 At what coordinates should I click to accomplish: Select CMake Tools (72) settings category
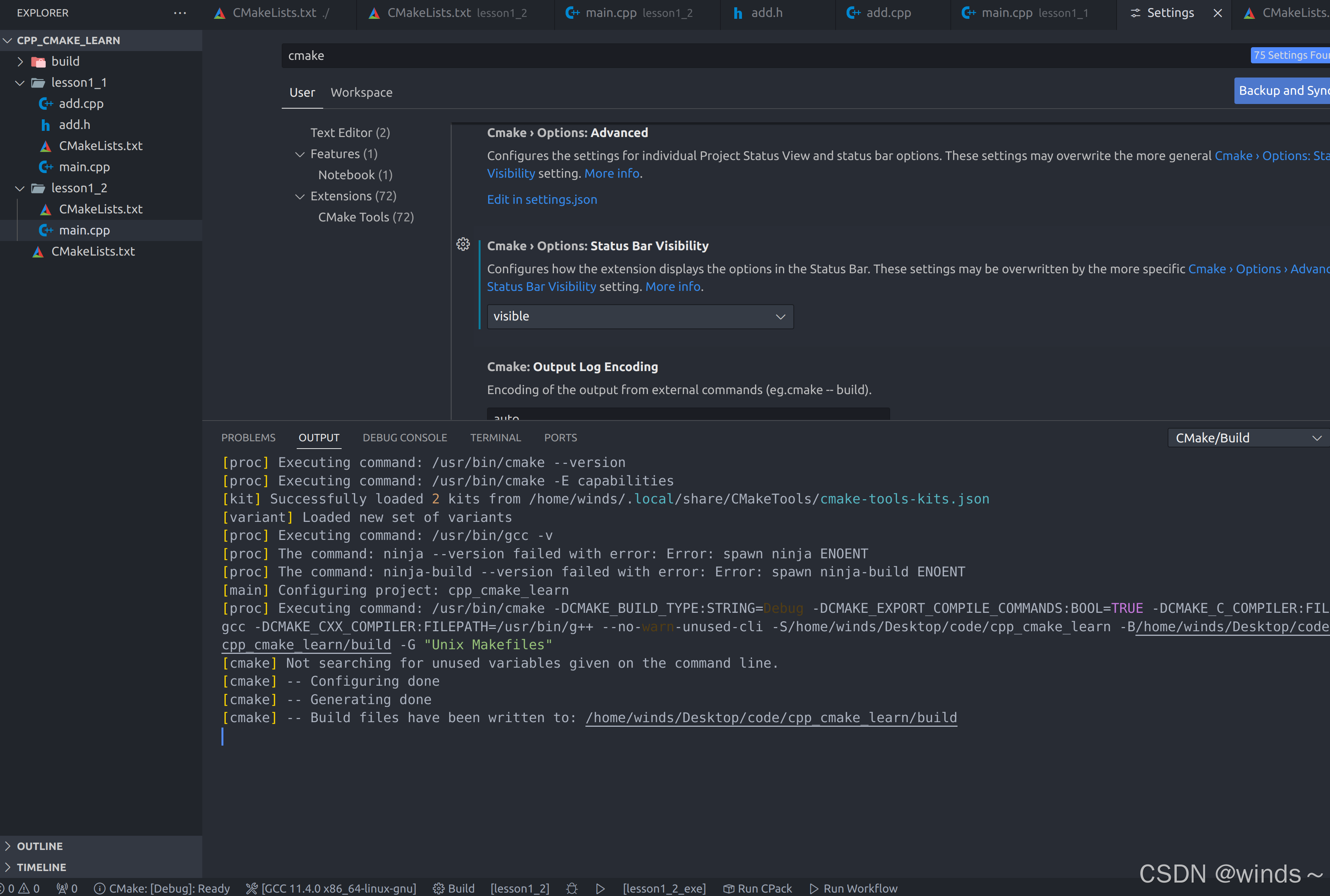(x=366, y=218)
